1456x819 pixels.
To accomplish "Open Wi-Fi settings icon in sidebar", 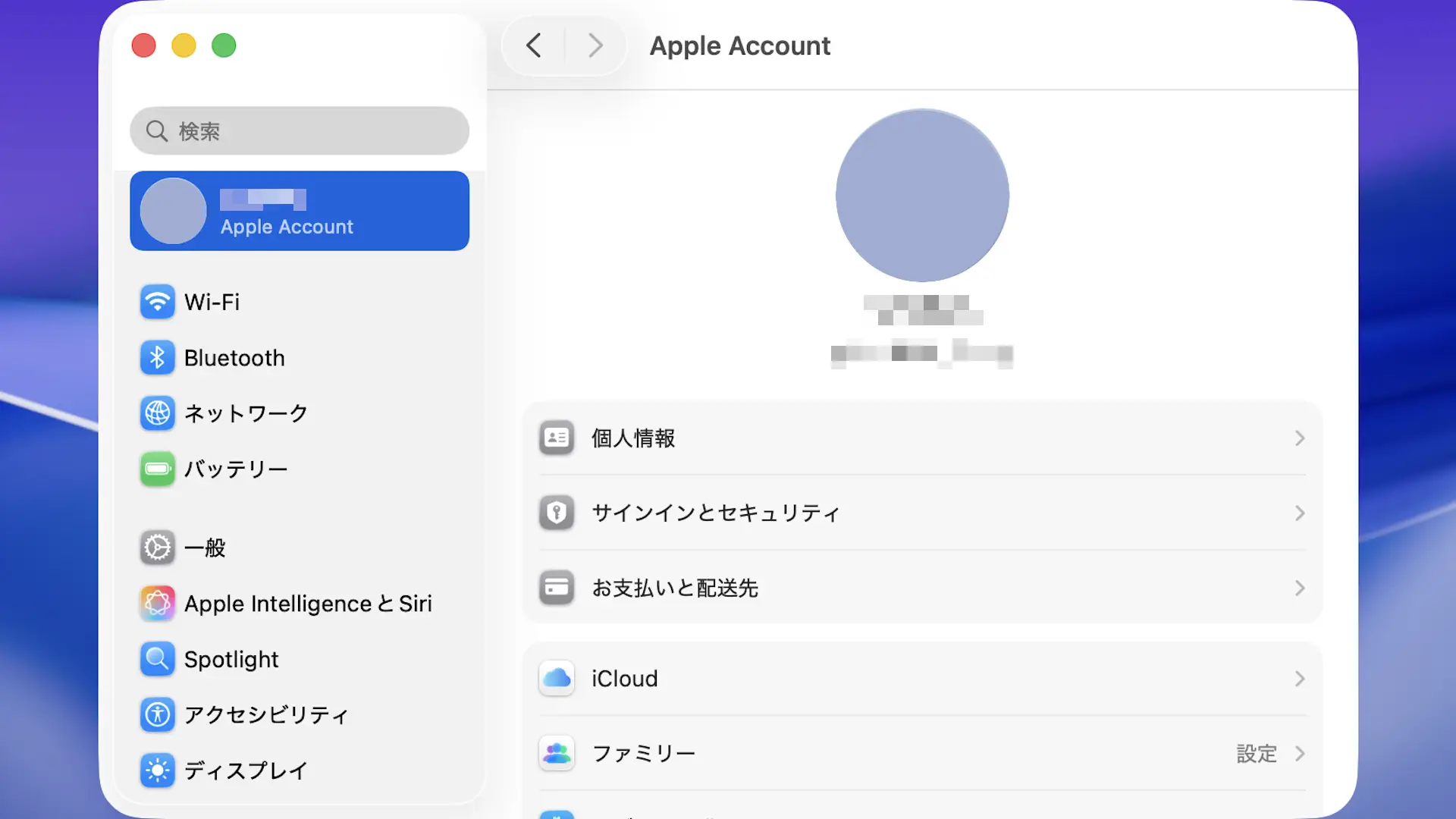I will 157,302.
